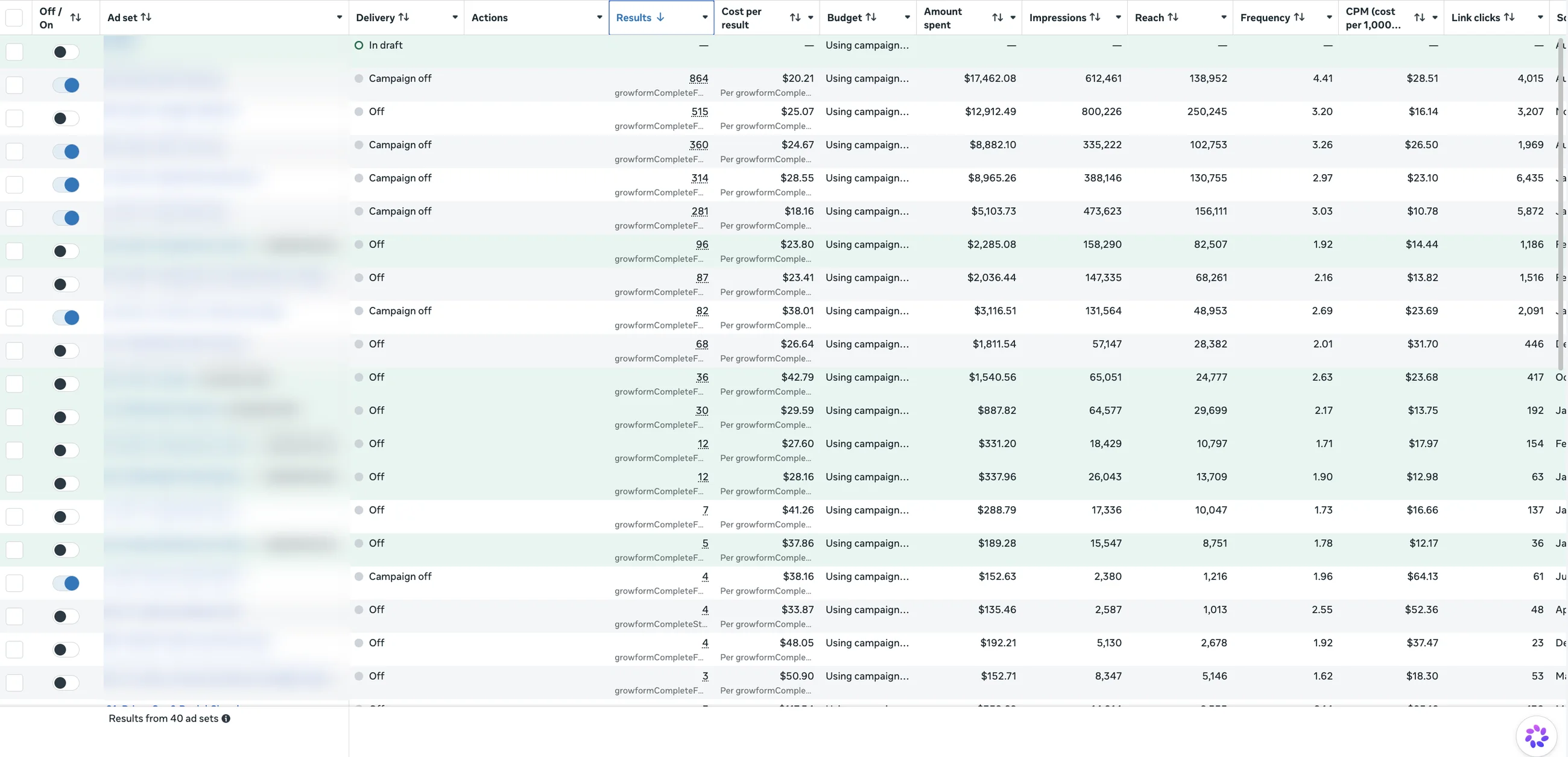Turn off ad set spending $3,116.51
The width and height of the screenshot is (1568, 757).
pyautogui.click(x=66, y=318)
